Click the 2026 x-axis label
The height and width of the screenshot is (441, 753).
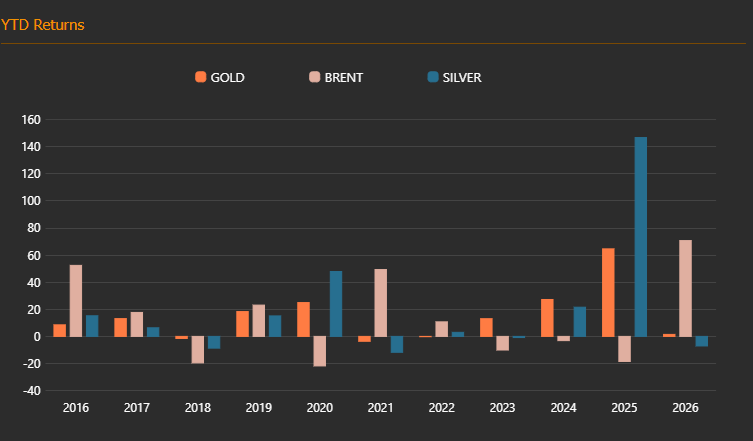tap(685, 408)
